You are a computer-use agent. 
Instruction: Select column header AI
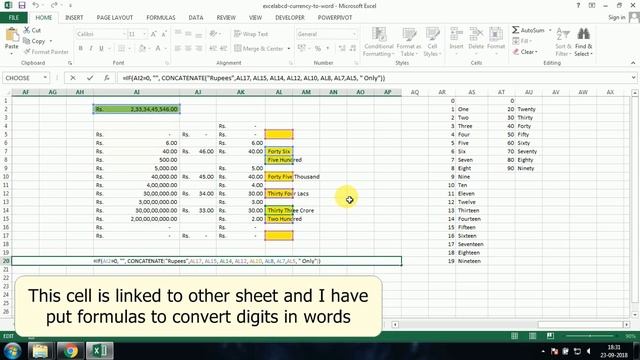(x=136, y=92)
